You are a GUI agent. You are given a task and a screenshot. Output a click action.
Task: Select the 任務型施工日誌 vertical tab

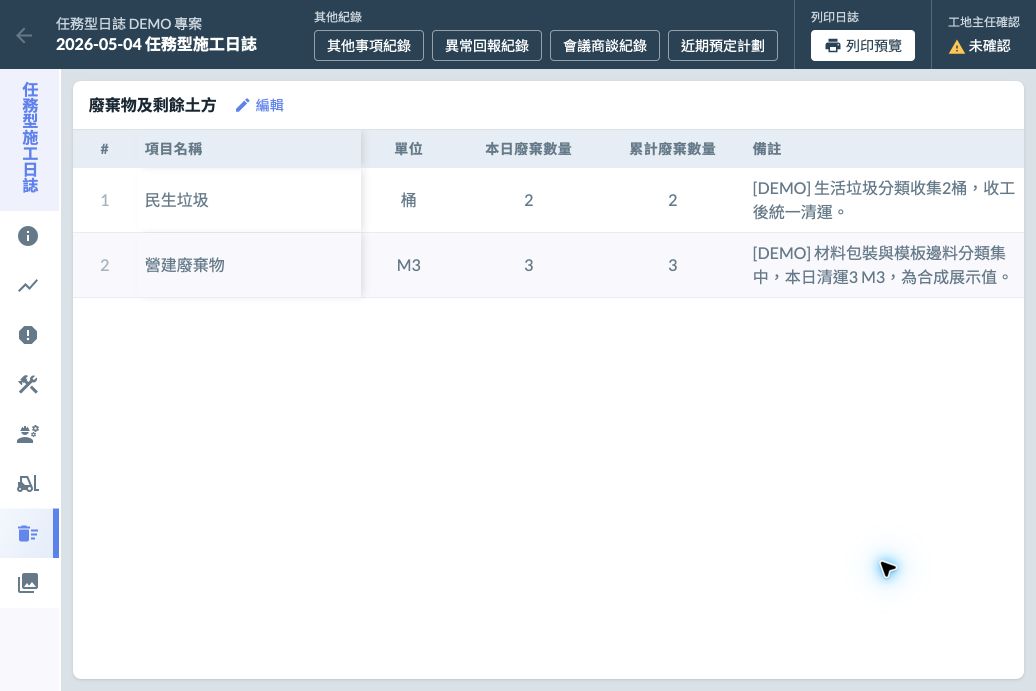[x=30, y=138]
